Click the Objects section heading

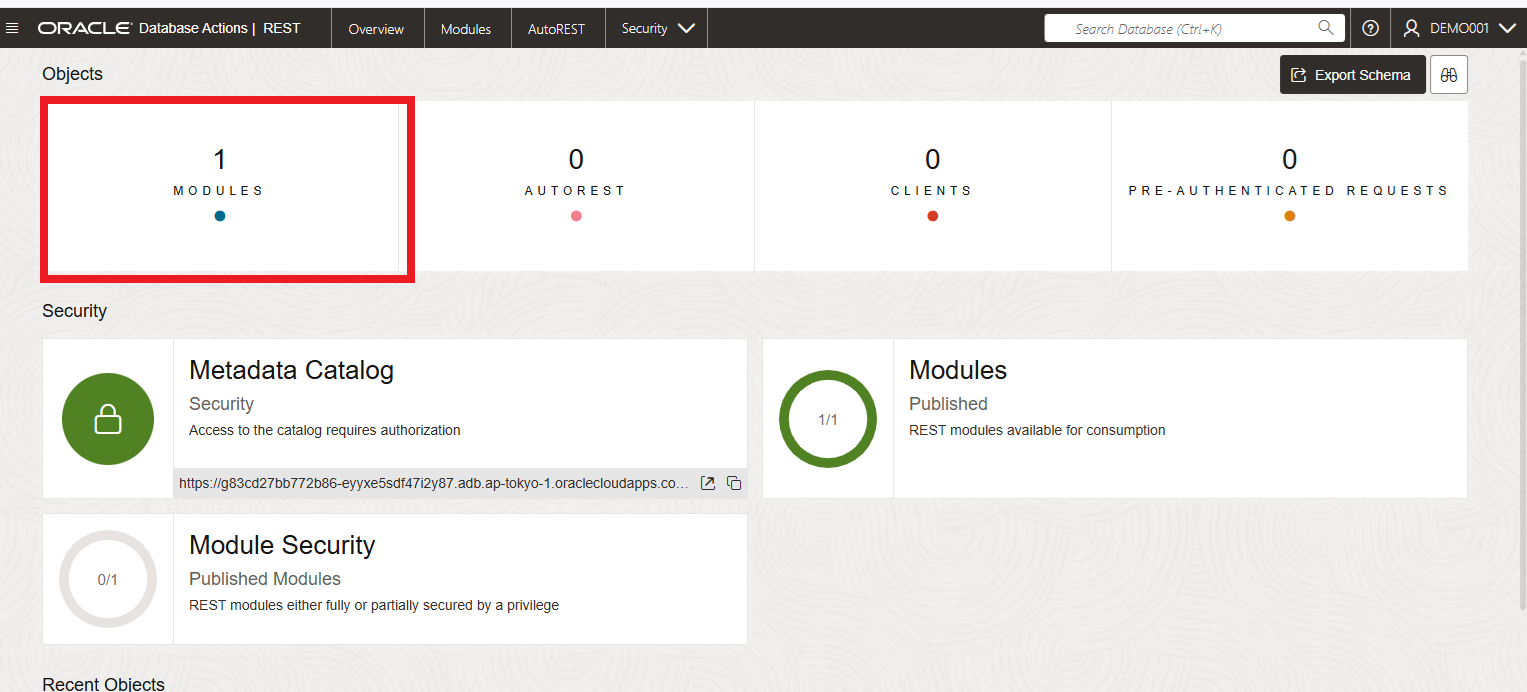[x=72, y=74]
